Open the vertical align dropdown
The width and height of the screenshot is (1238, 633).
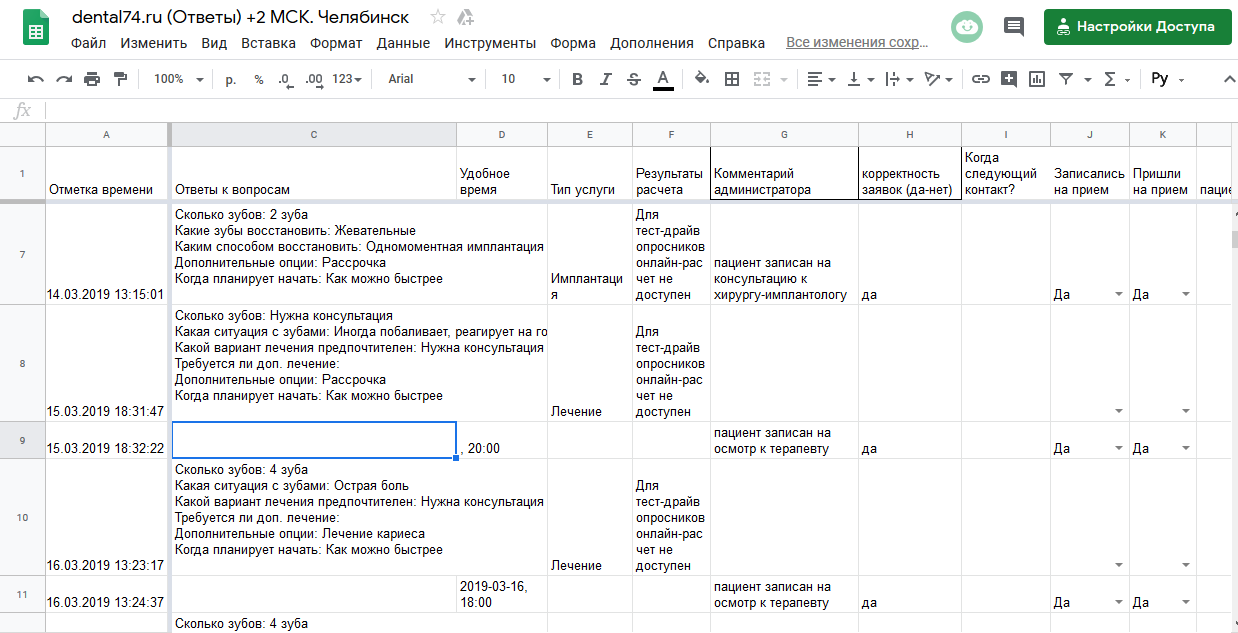click(x=861, y=79)
